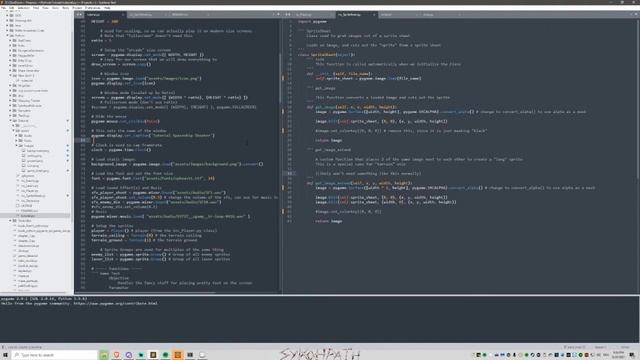Collapse the assets folder
Viewport: 640px width, 360px height.
(x=13, y=131)
